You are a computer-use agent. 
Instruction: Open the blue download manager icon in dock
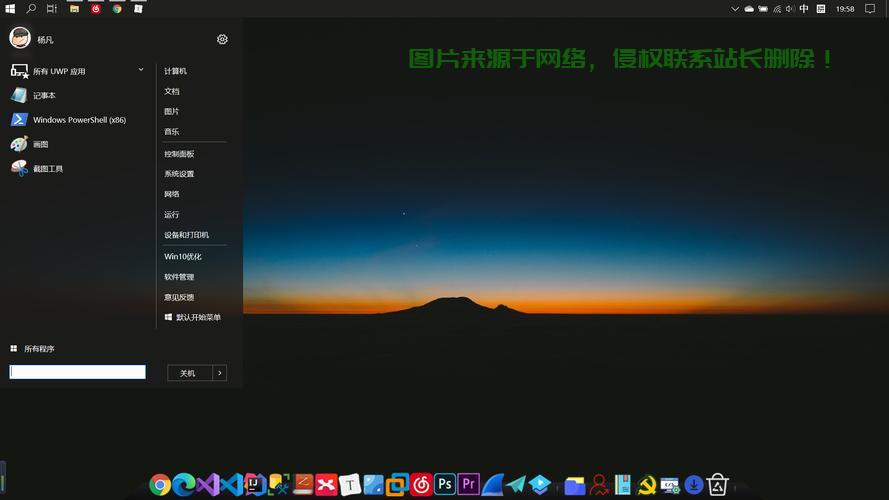coord(693,485)
